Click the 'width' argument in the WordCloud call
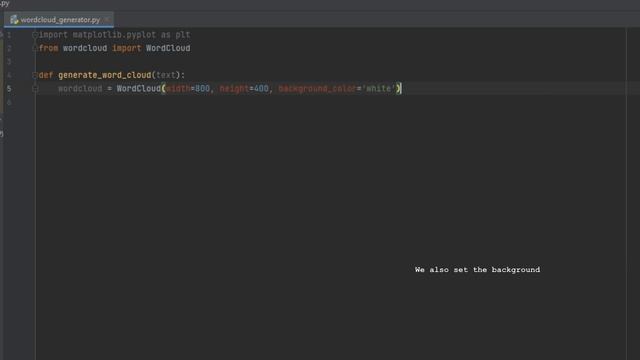 178,89
